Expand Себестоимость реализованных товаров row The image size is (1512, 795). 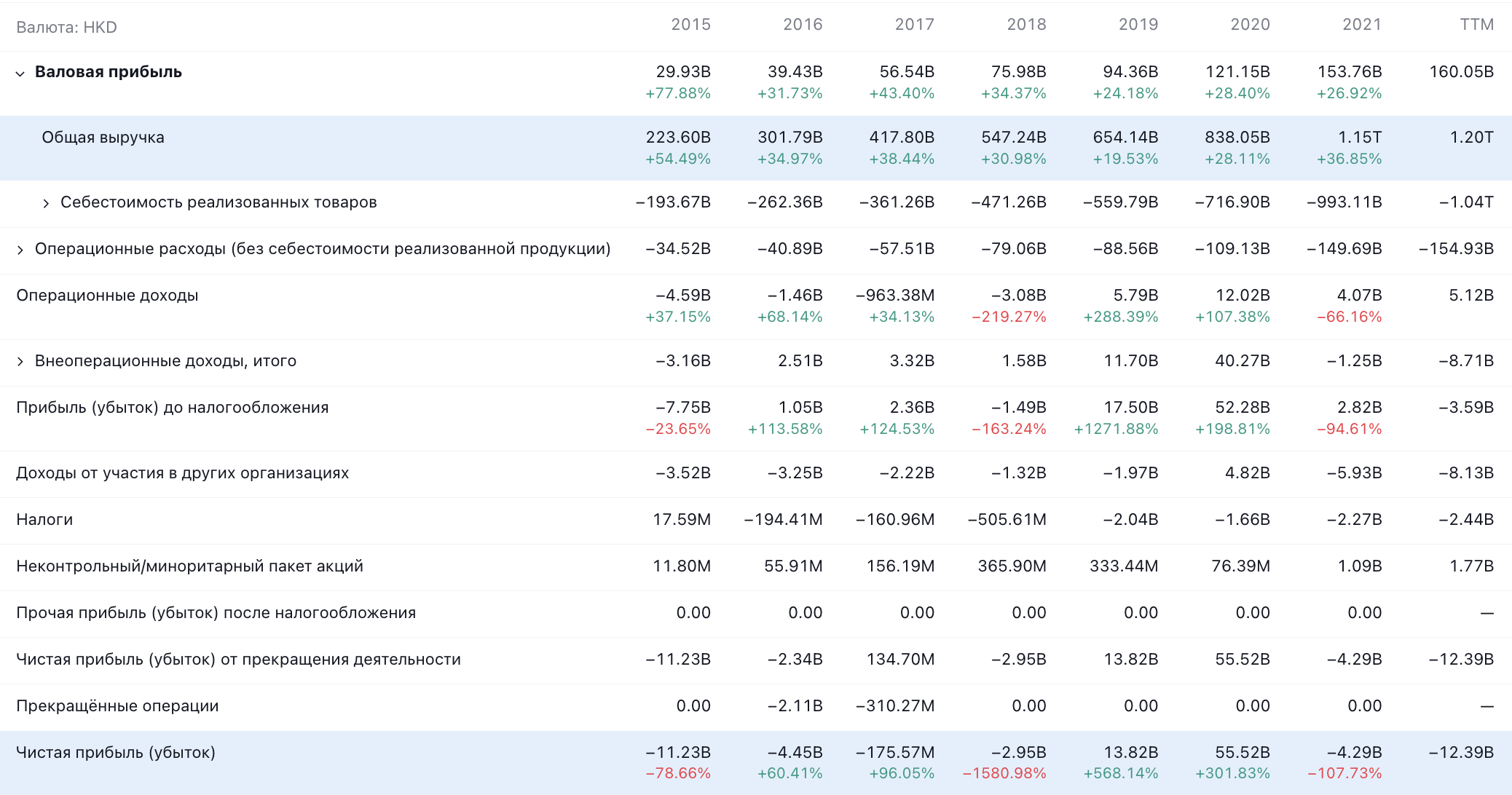click(46, 203)
